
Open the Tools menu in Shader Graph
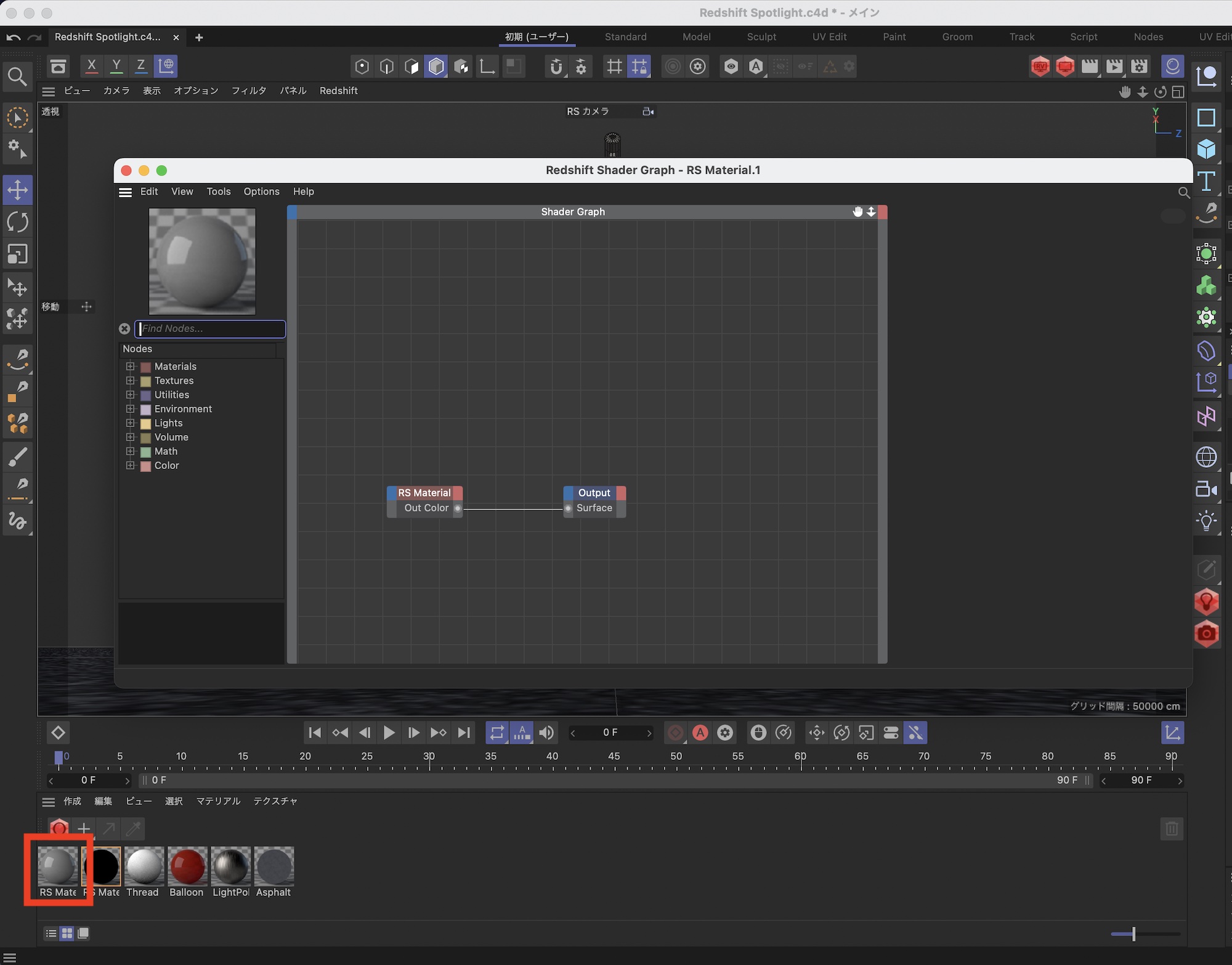click(x=218, y=192)
